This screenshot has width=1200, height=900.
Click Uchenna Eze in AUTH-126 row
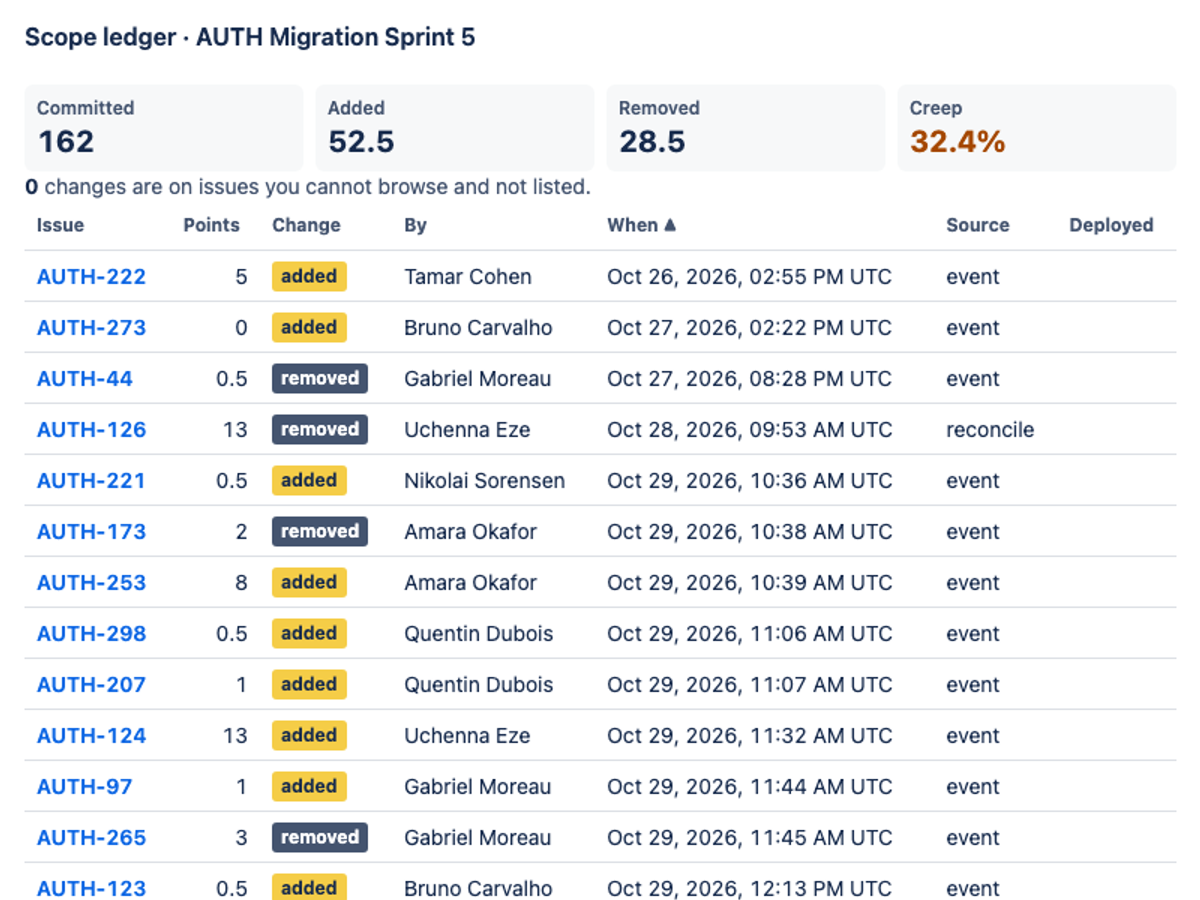coord(467,430)
